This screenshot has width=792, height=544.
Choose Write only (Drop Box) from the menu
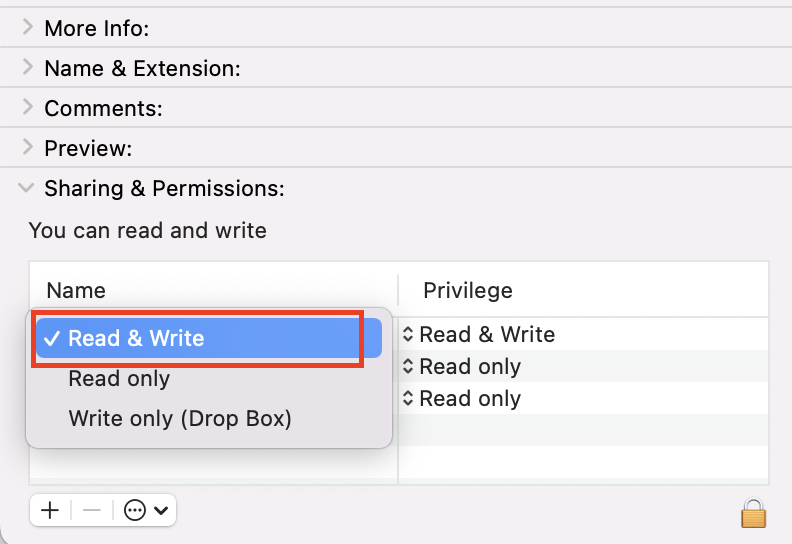pos(180,418)
